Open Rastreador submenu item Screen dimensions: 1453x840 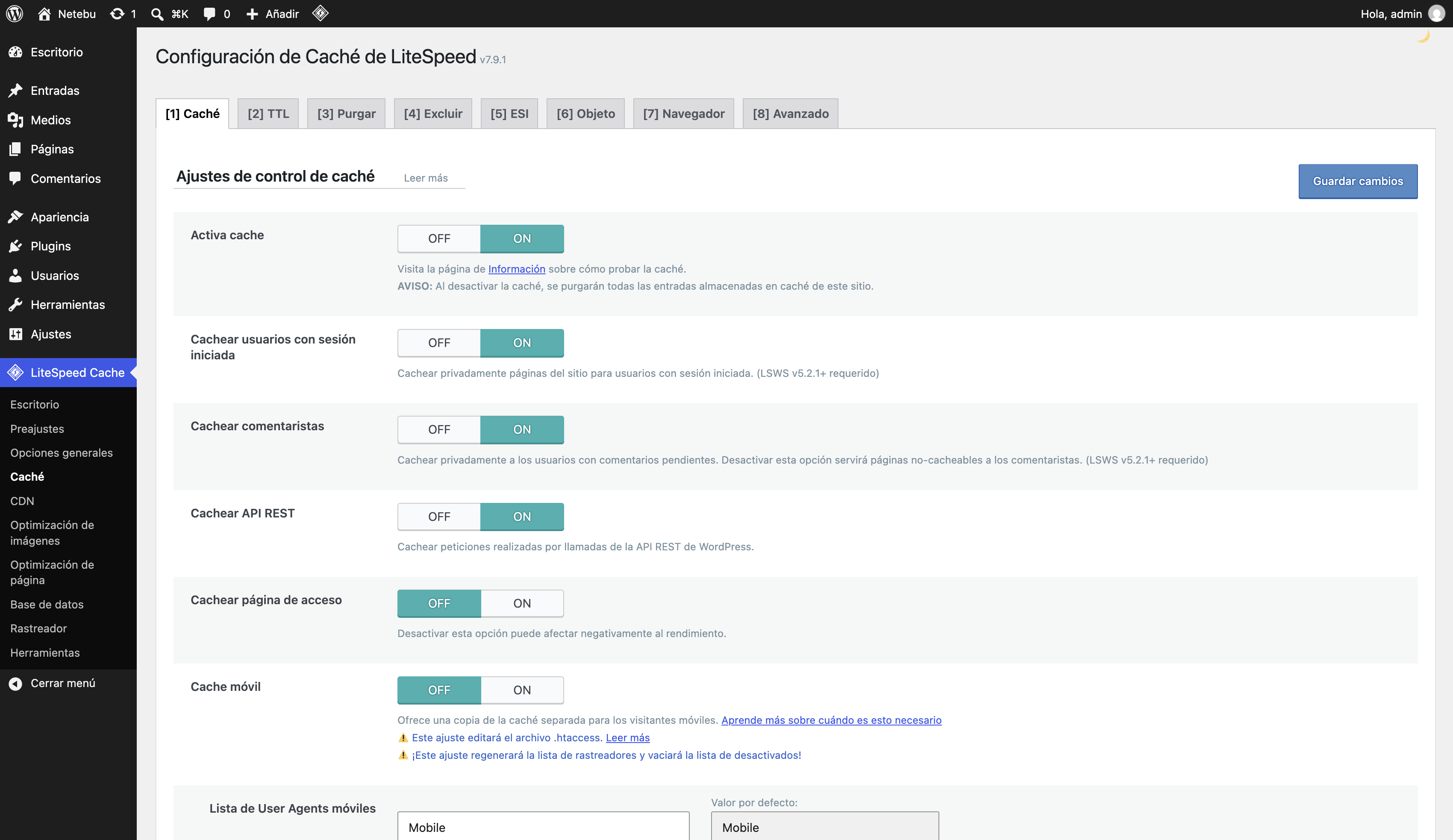38,629
